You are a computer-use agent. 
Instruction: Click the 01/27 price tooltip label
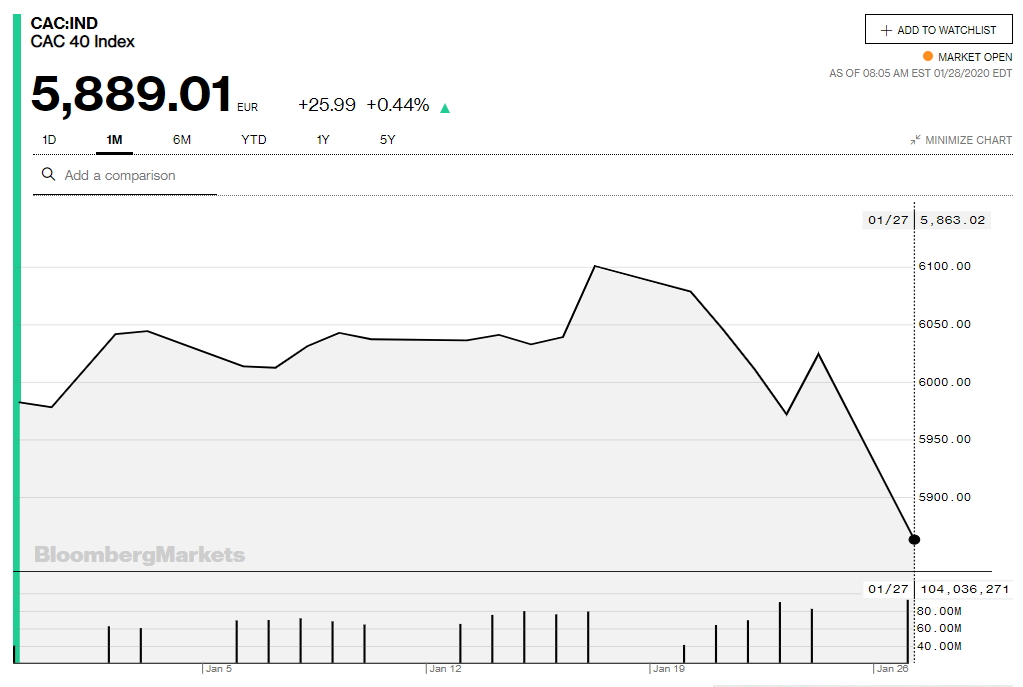(887, 220)
